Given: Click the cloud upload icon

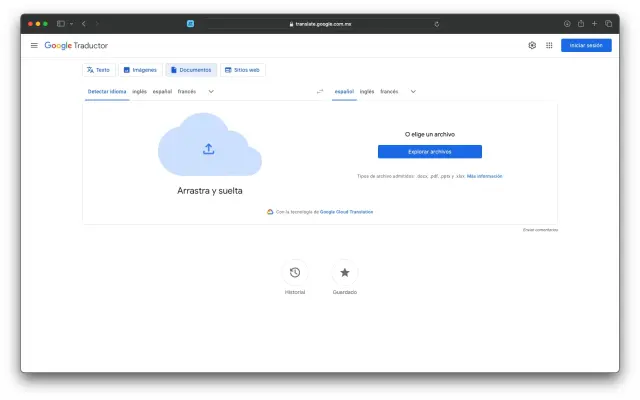Looking at the screenshot, I should (209, 149).
